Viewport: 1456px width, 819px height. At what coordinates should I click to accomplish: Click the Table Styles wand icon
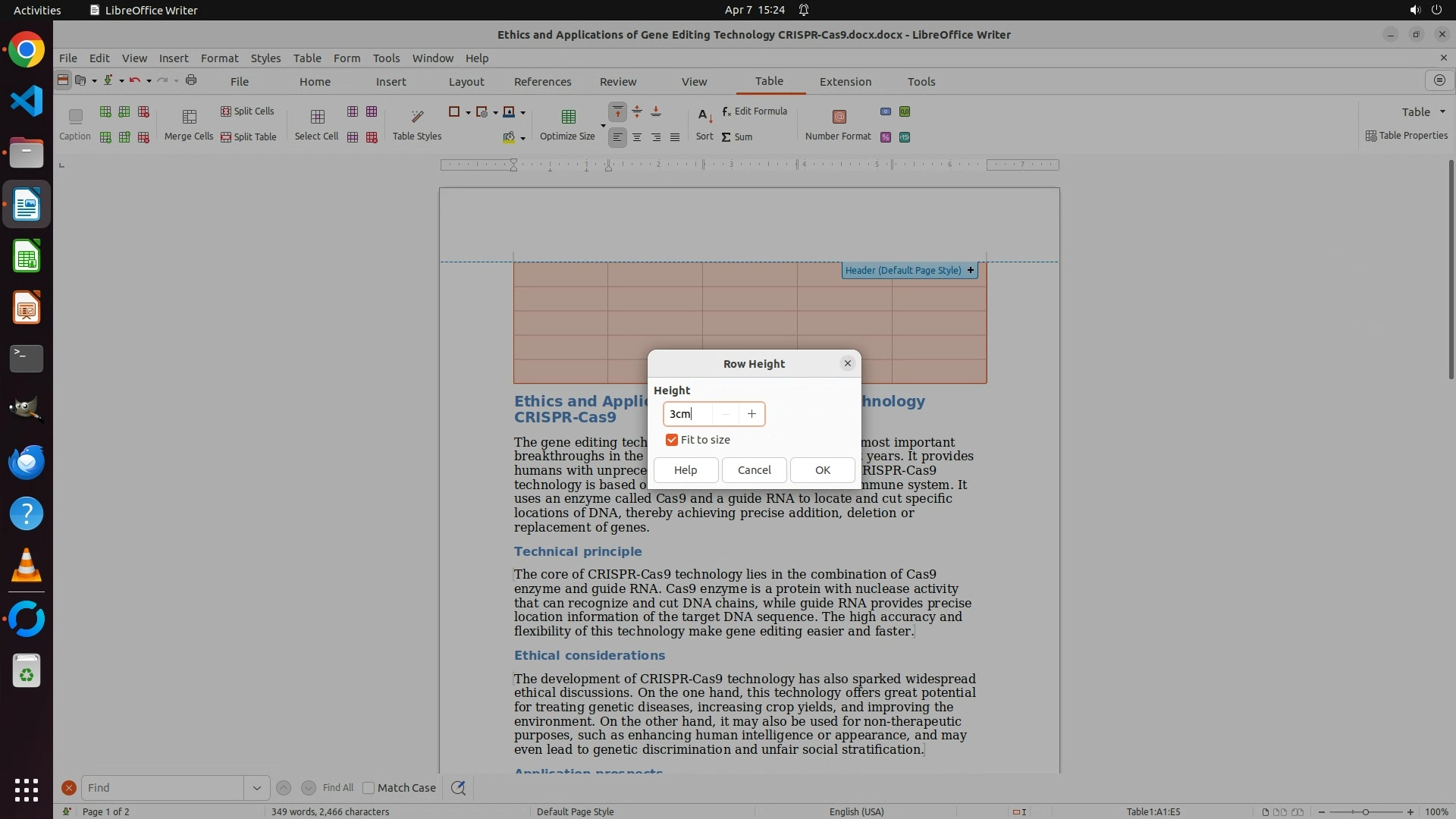(417, 116)
